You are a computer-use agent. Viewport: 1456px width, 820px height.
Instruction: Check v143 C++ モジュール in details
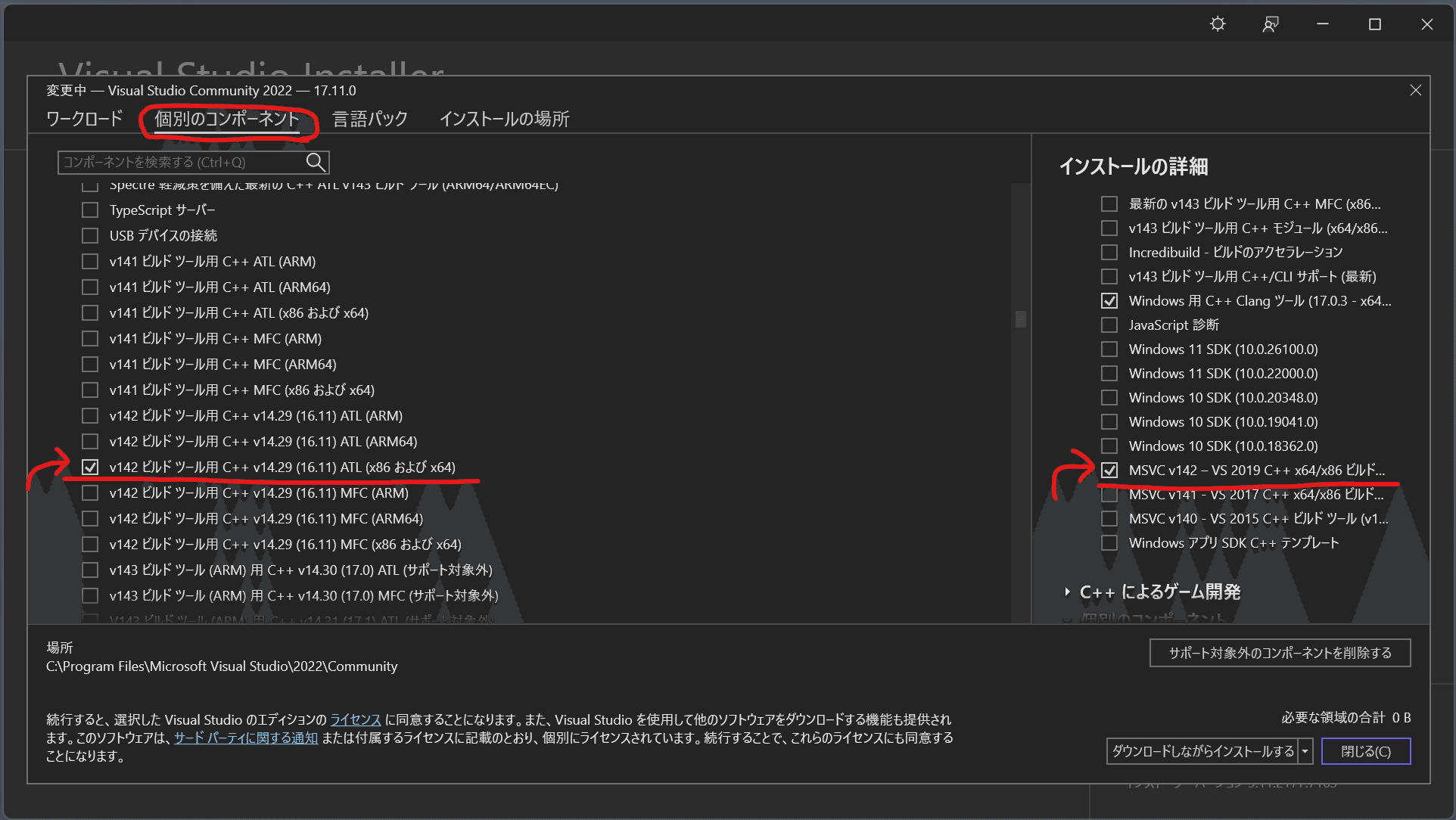[x=1109, y=228]
